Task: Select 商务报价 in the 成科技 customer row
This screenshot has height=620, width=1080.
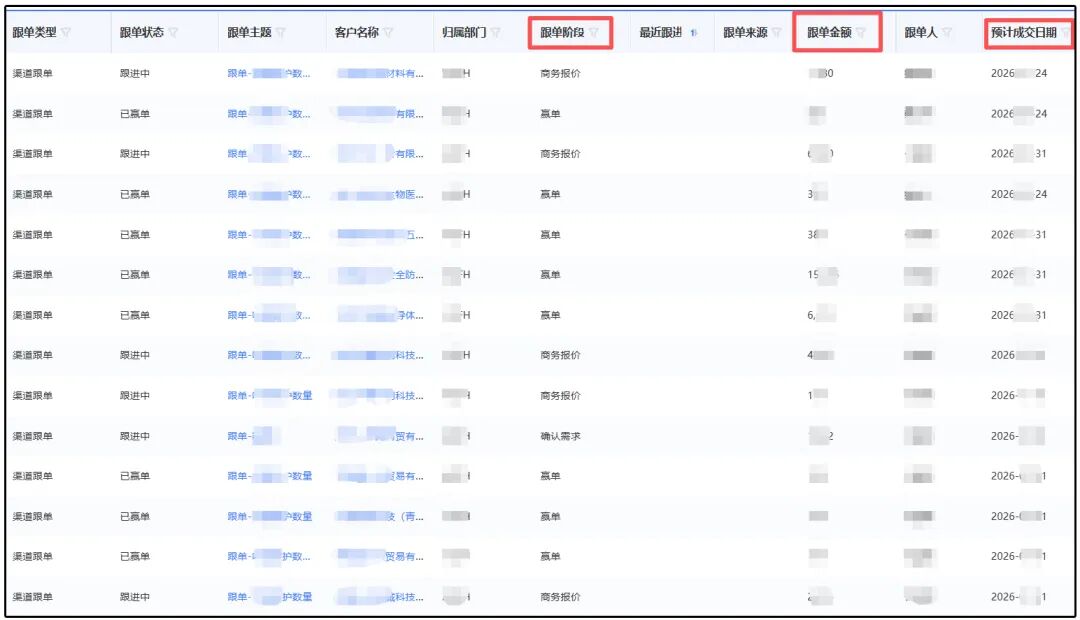Action: click(560, 597)
